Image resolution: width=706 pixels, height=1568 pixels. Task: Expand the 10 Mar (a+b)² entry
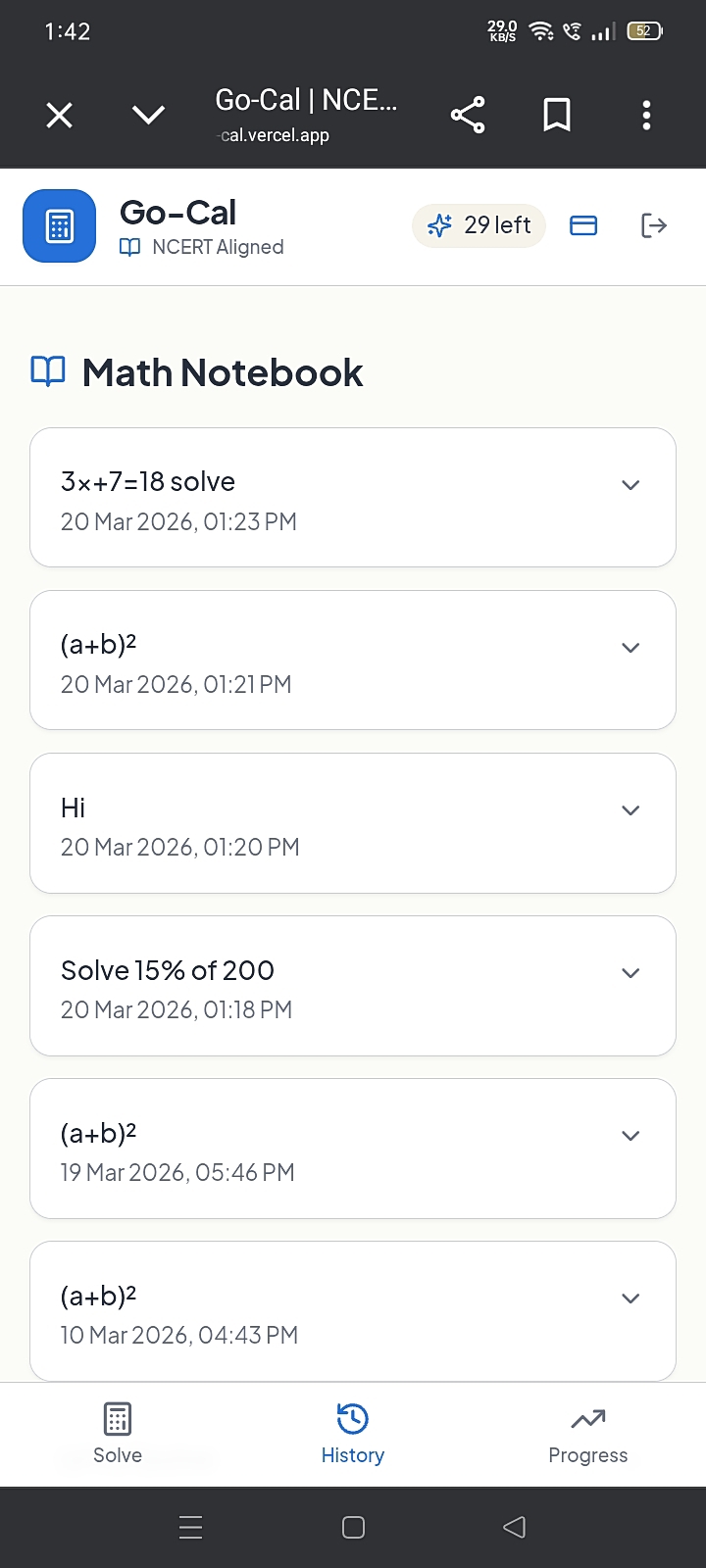pos(630,1298)
